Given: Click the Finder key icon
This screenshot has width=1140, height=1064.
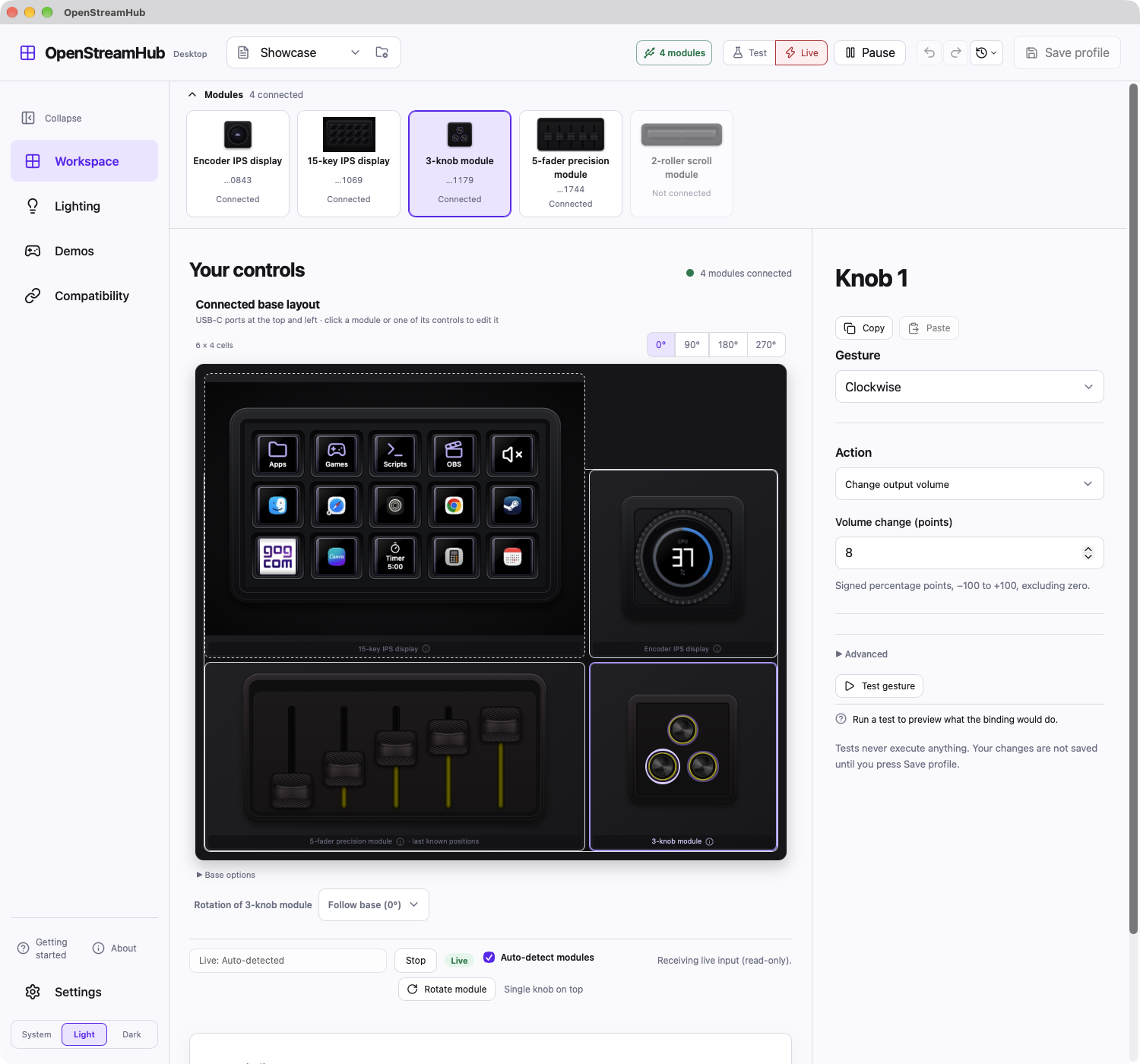Looking at the screenshot, I should point(277,505).
